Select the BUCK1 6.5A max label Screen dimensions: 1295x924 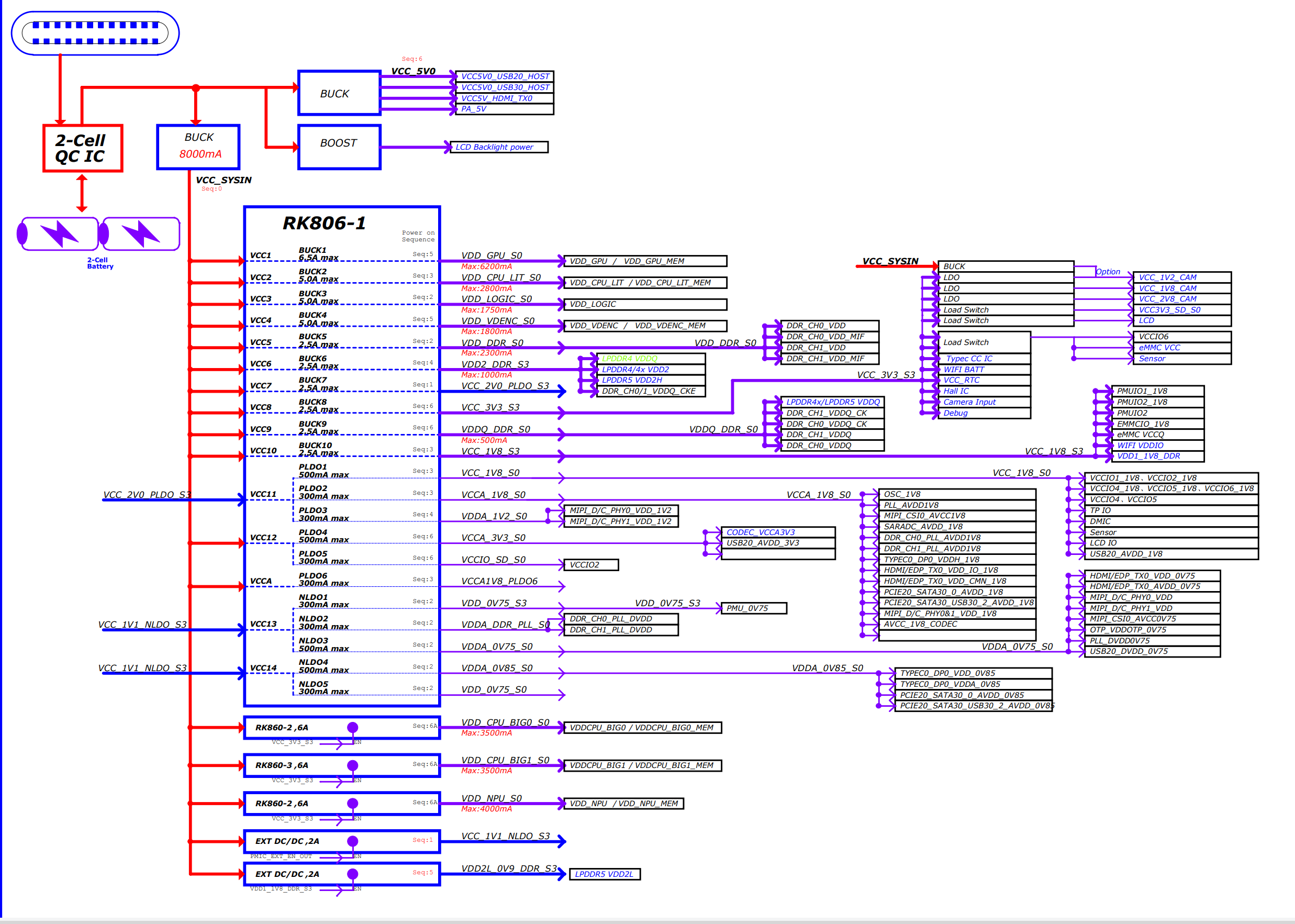[318, 254]
